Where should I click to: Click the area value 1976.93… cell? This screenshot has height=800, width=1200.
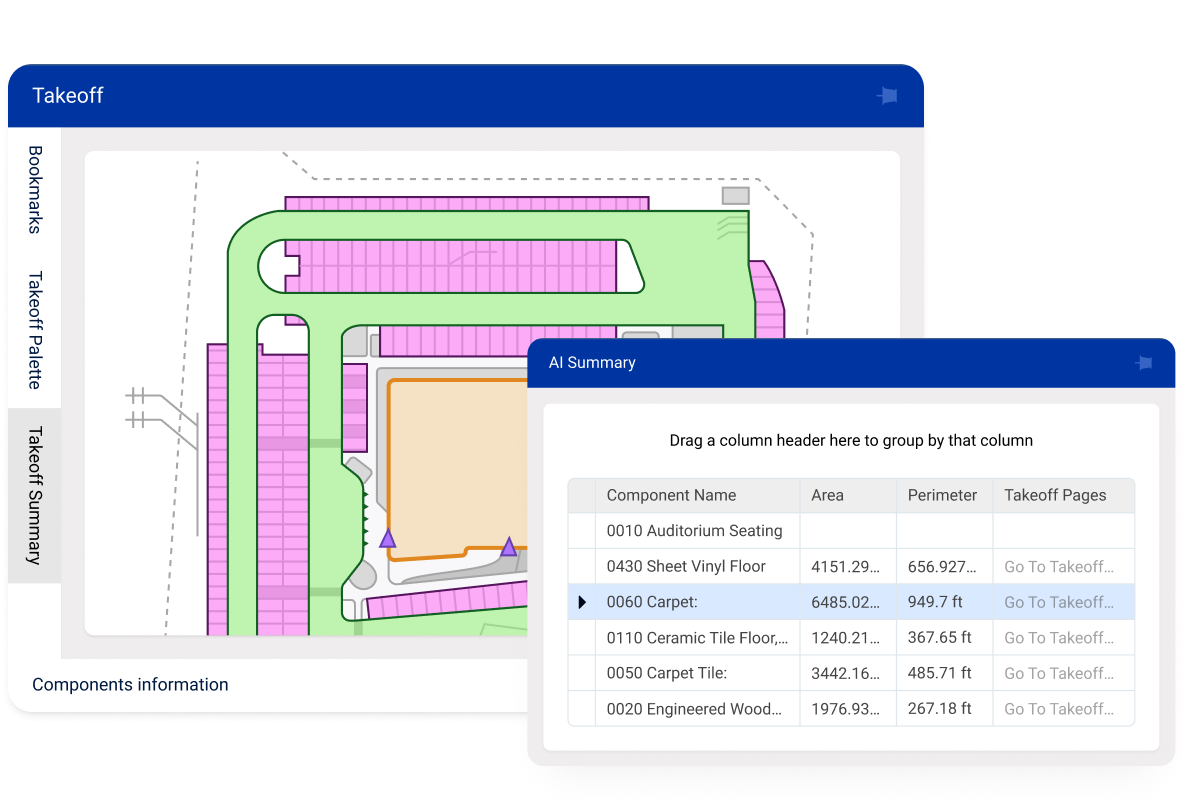coord(846,710)
